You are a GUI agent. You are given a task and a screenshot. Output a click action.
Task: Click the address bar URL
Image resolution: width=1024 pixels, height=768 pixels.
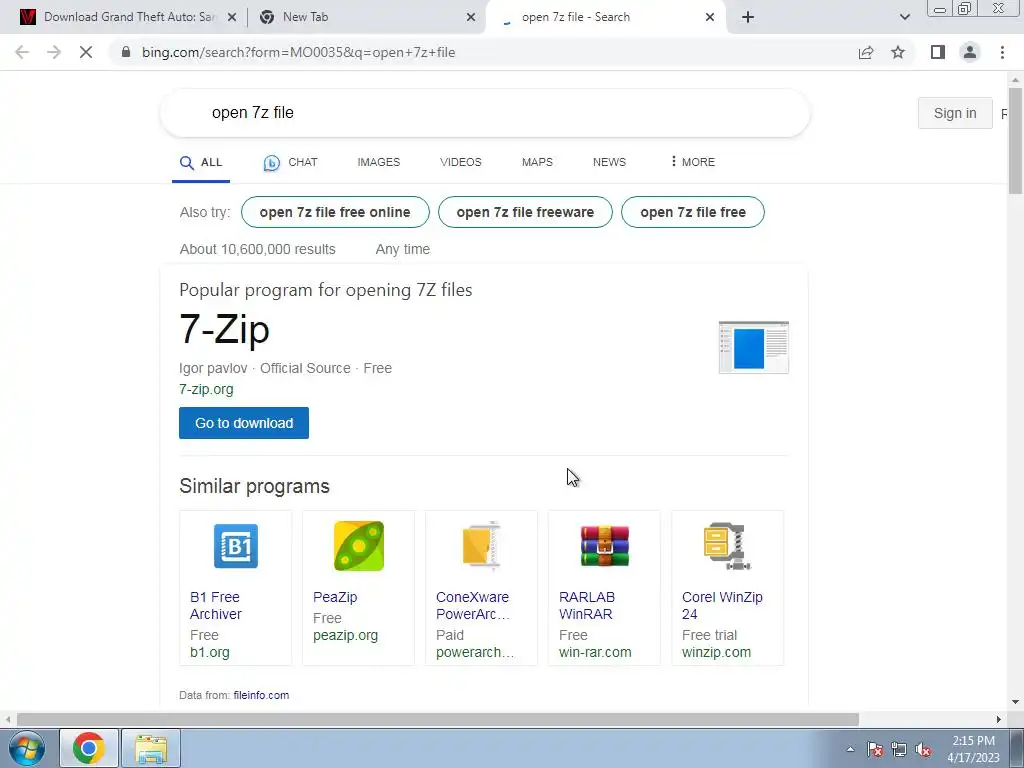(298, 52)
